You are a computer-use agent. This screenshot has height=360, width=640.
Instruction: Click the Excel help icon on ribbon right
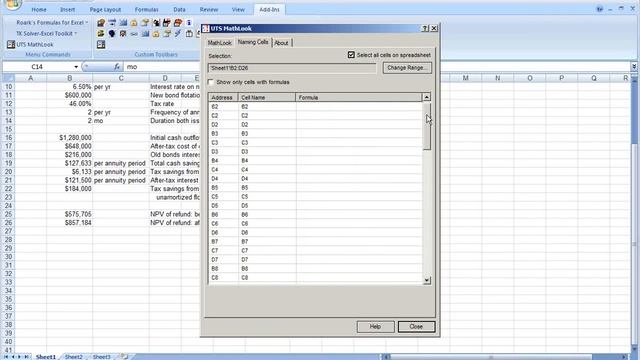(x=599, y=9)
